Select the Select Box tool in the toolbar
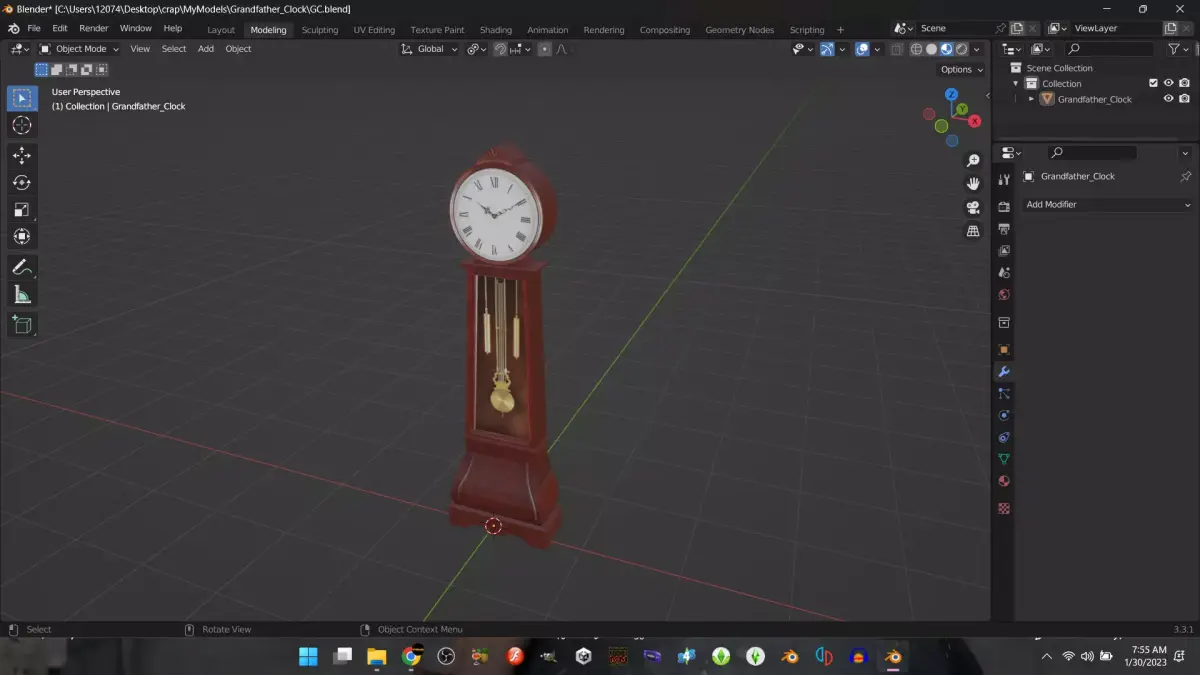 [x=22, y=98]
